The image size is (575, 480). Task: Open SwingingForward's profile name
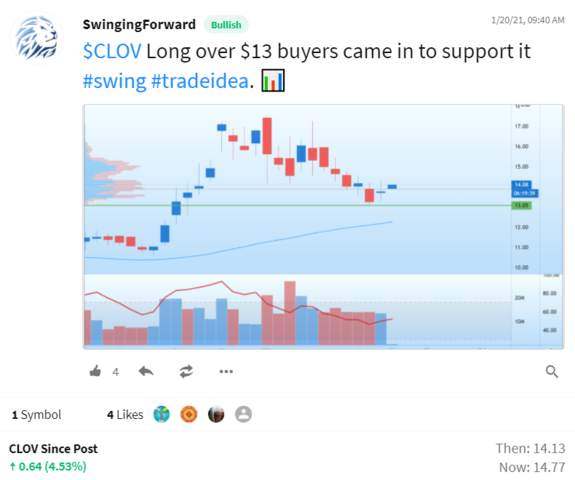[139, 25]
